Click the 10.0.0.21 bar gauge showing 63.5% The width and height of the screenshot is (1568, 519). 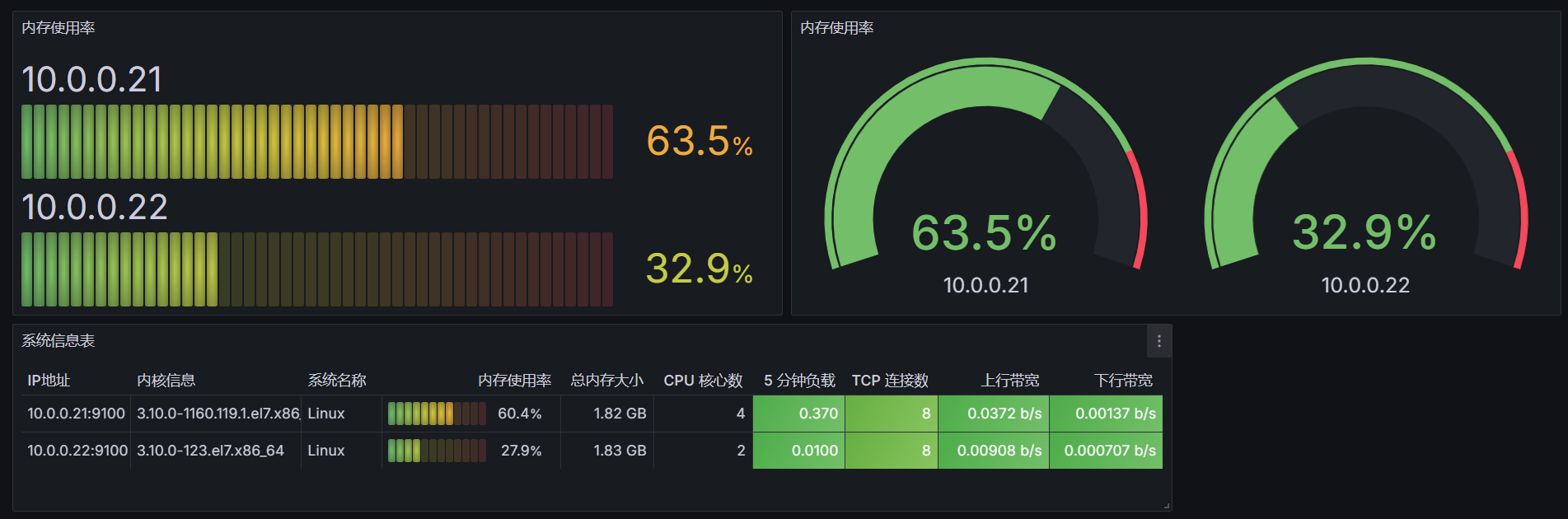tap(317, 142)
